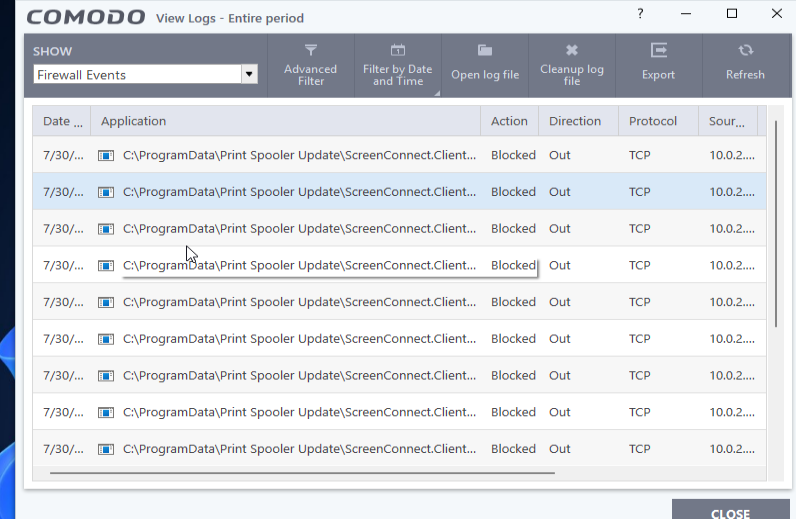This screenshot has width=796, height=519.
Task: Click the Export icon
Action: coord(658,50)
